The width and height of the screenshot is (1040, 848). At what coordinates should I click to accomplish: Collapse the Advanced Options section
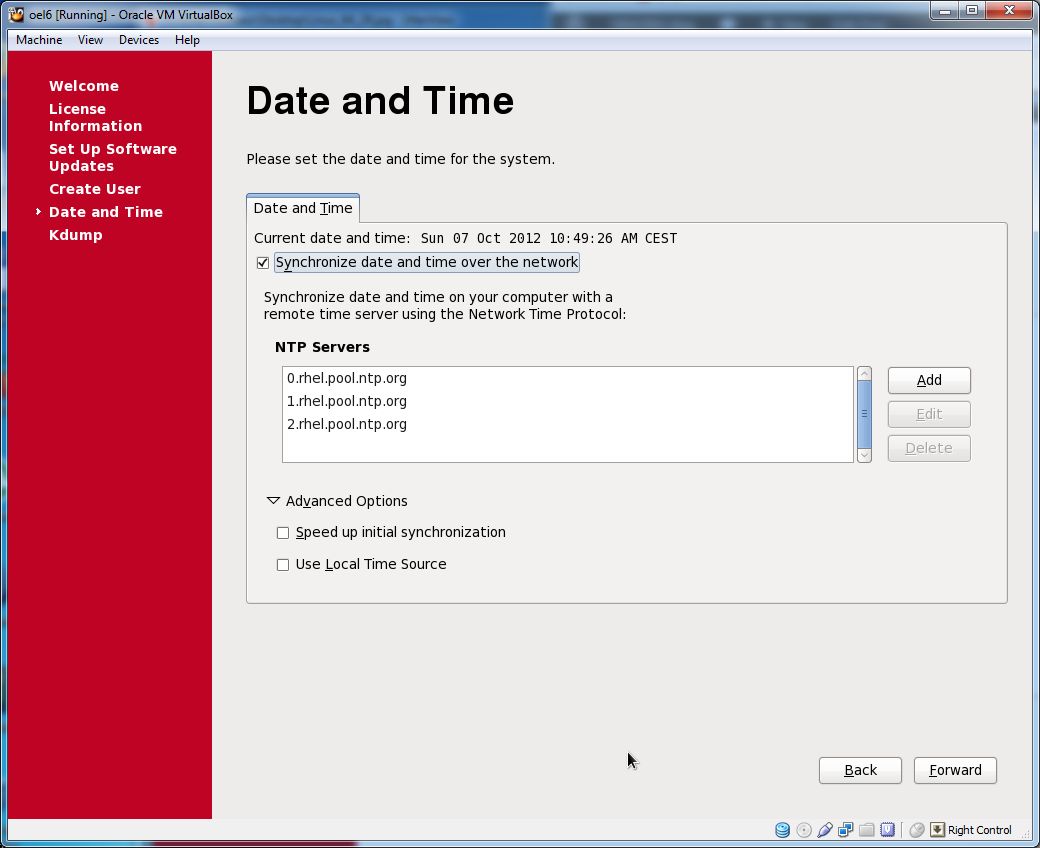273,501
